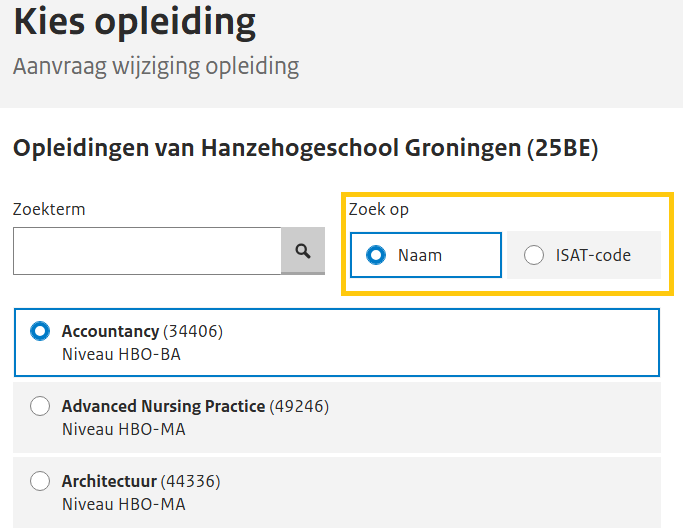
Task: Select the Naam radio button circle
Action: [376, 255]
